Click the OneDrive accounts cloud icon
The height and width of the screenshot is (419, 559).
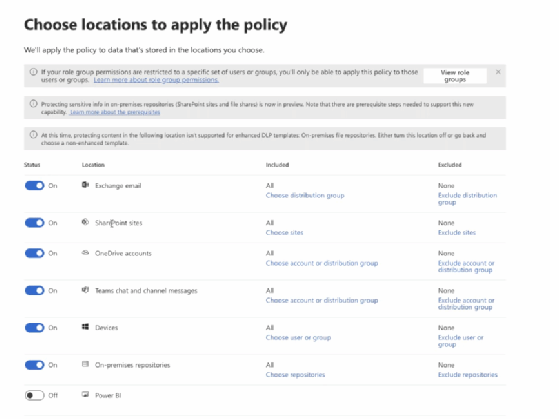[85, 253]
